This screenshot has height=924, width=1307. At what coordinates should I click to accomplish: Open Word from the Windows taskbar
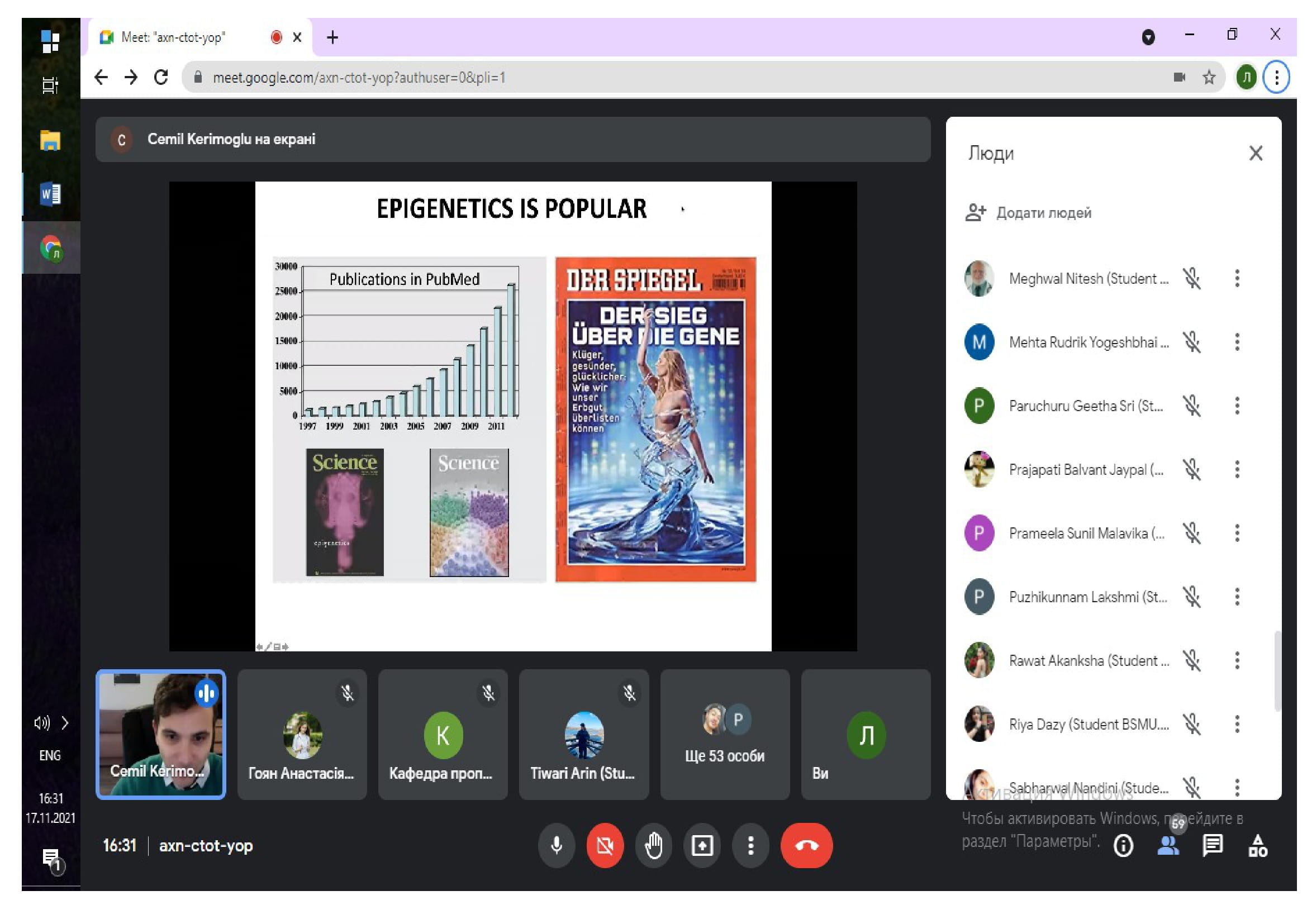pyautogui.click(x=50, y=194)
